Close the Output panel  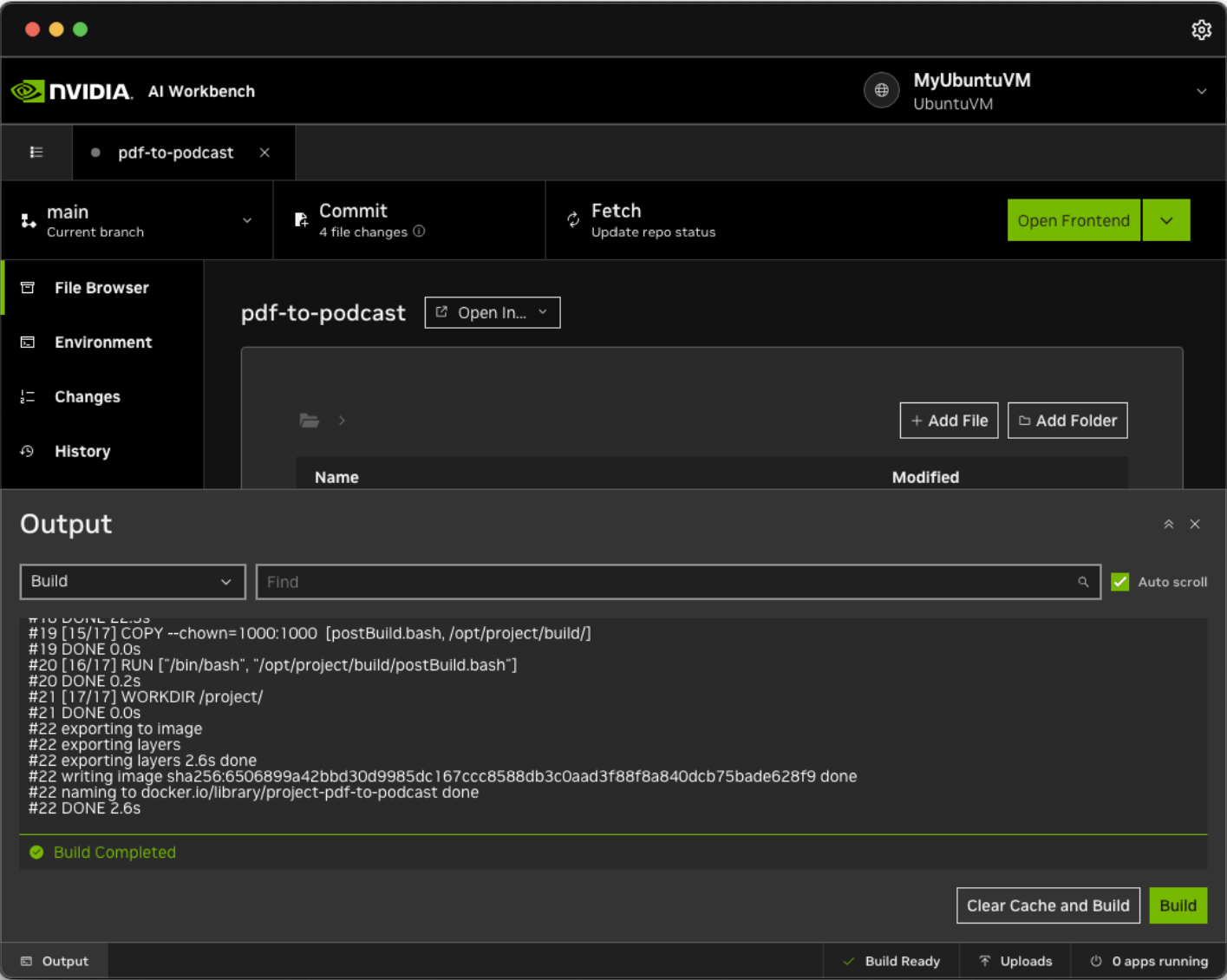click(1195, 524)
